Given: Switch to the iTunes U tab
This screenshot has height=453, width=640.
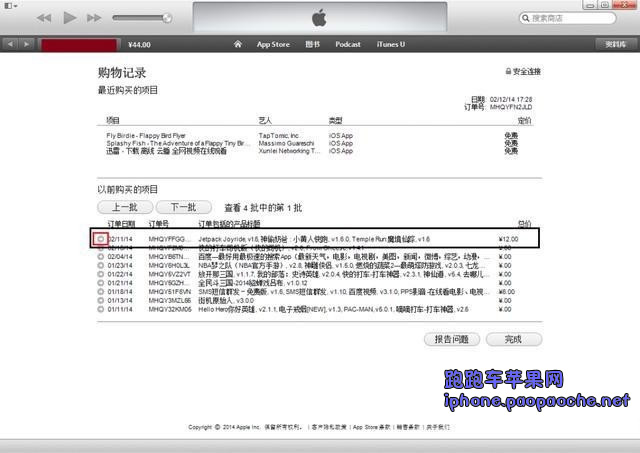Looking at the screenshot, I should coord(391,44).
